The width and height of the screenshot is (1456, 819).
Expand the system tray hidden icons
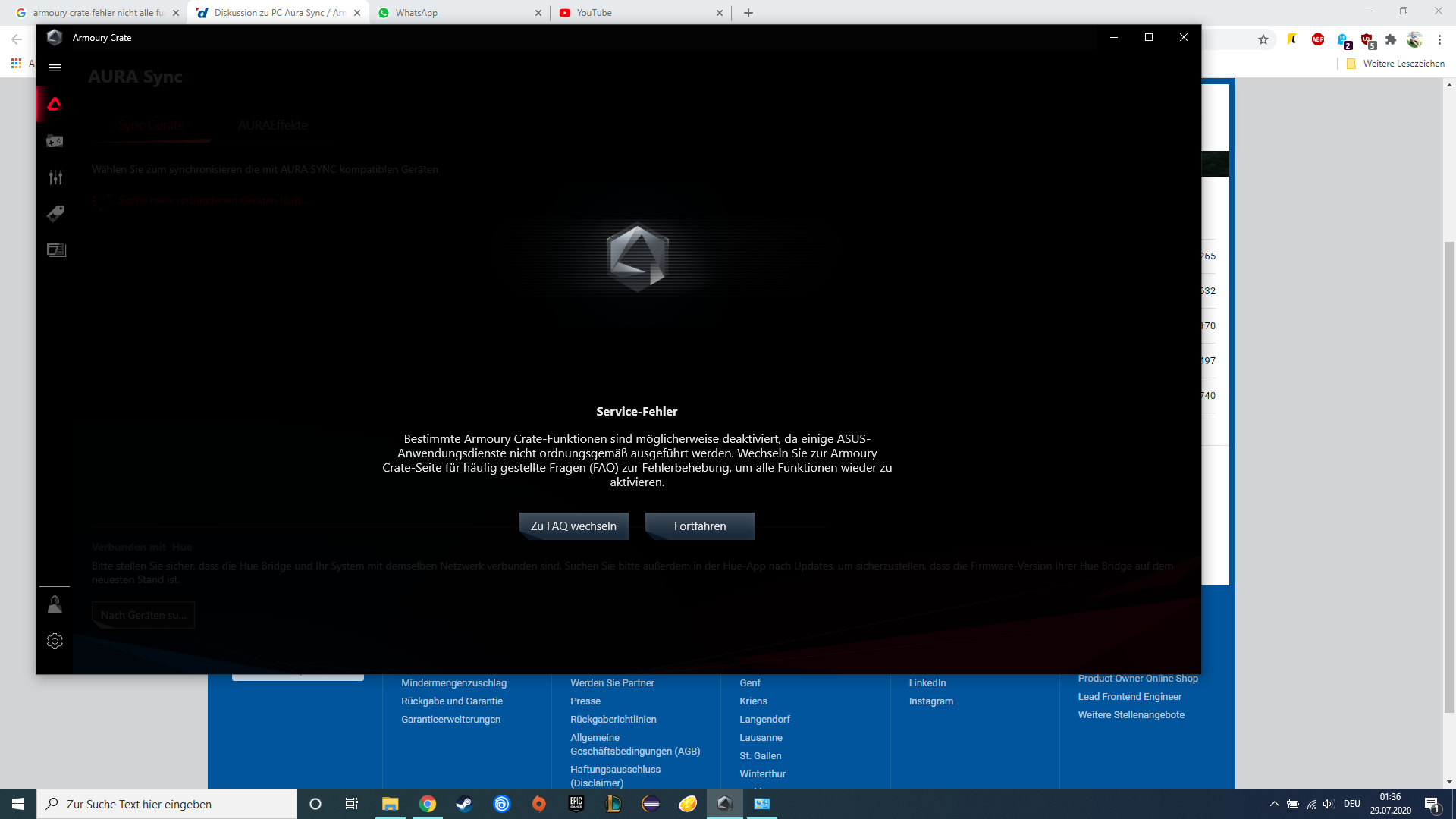[x=1274, y=804]
